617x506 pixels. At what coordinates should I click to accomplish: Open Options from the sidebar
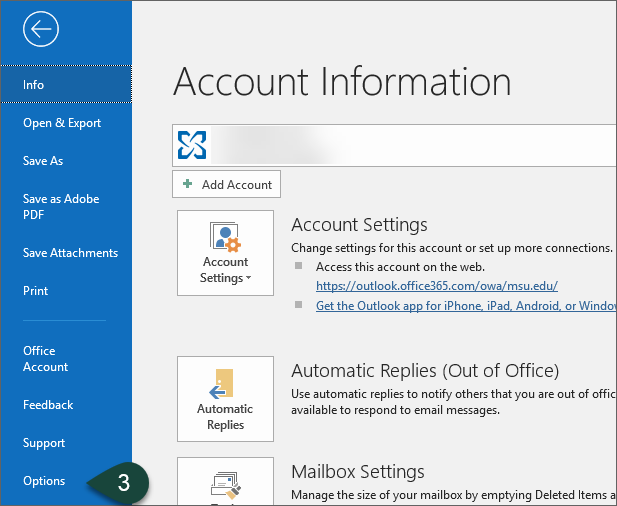(x=44, y=481)
